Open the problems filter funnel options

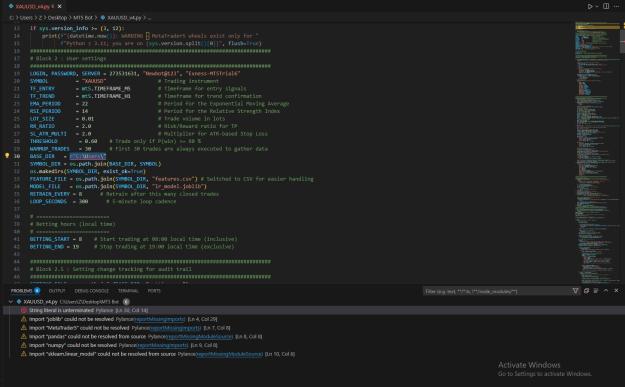575,291
